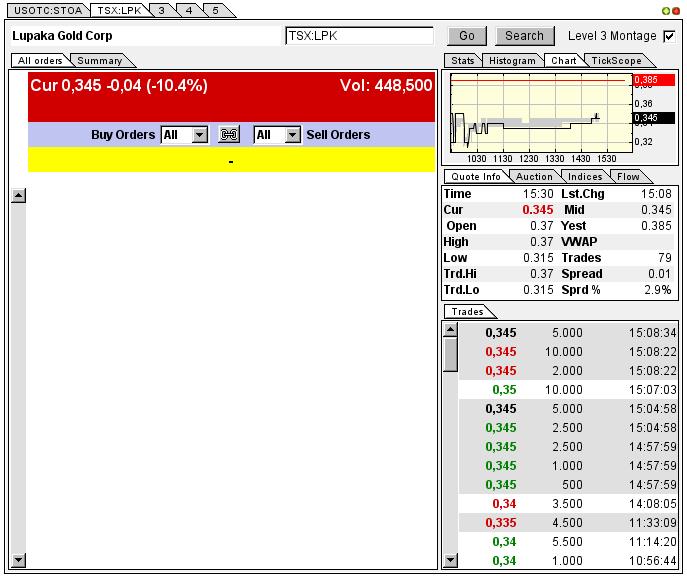Click the Go button

pos(467,36)
